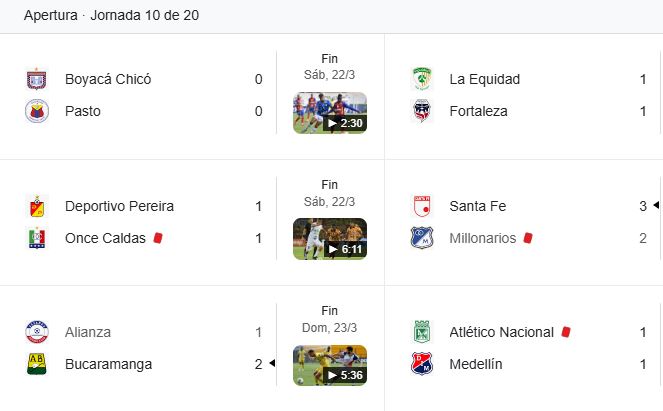Play the 5:36 Alianza vs Bucaramanga highlights
The height and width of the screenshot is (411, 663).
330,365
